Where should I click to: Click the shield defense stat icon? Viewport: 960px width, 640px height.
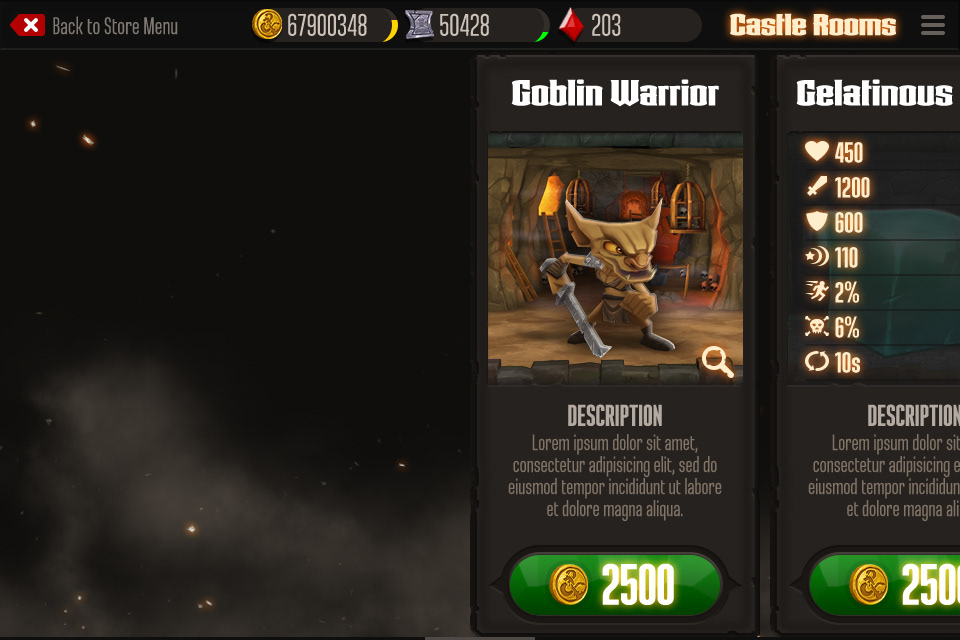click(x=817, y=222)
